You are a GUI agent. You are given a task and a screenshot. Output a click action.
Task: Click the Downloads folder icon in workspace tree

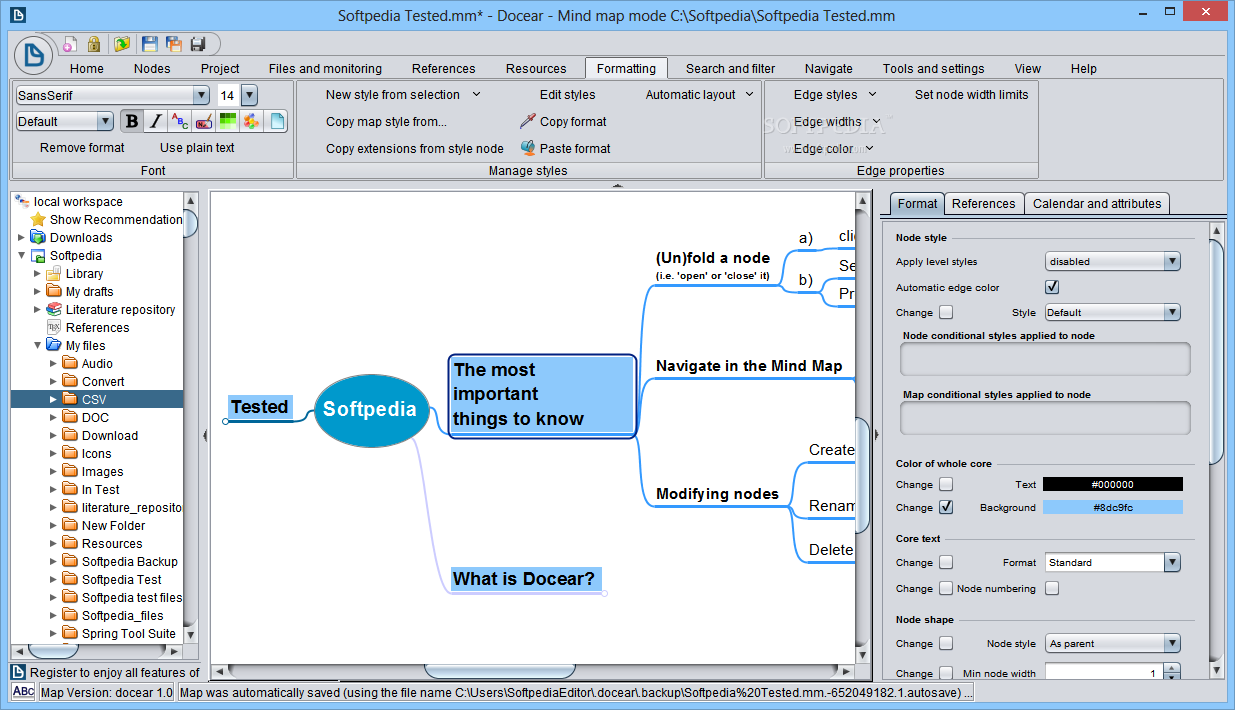pyautogui.click(x=38, y=237)
